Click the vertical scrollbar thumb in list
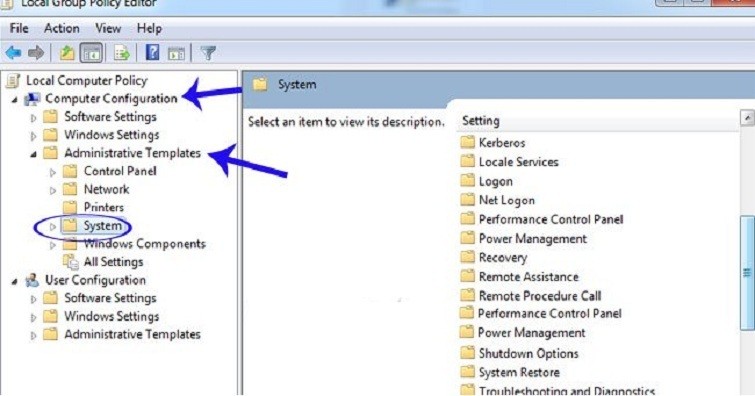 point(747,273)
